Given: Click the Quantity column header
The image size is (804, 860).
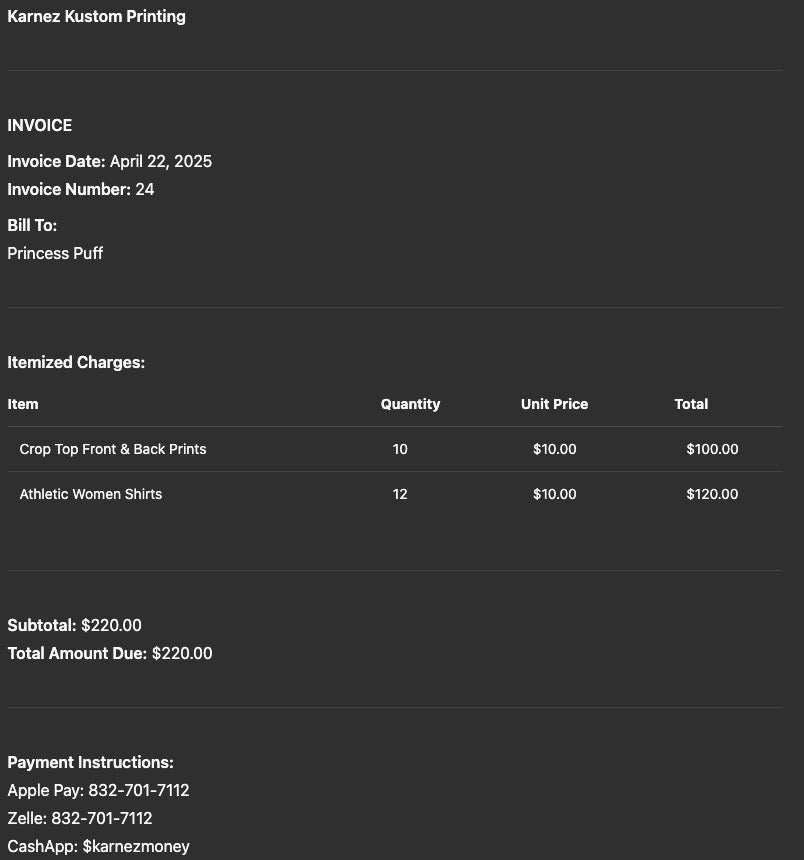Looking at the screenshot, I should click(x=410, y=404).
